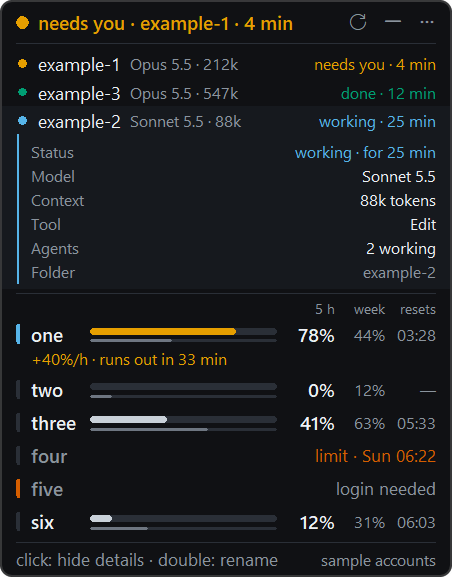Click the Status value 'working · for 25 min'
The height and width of the screenshot is (577, 452).
[365, 153]
